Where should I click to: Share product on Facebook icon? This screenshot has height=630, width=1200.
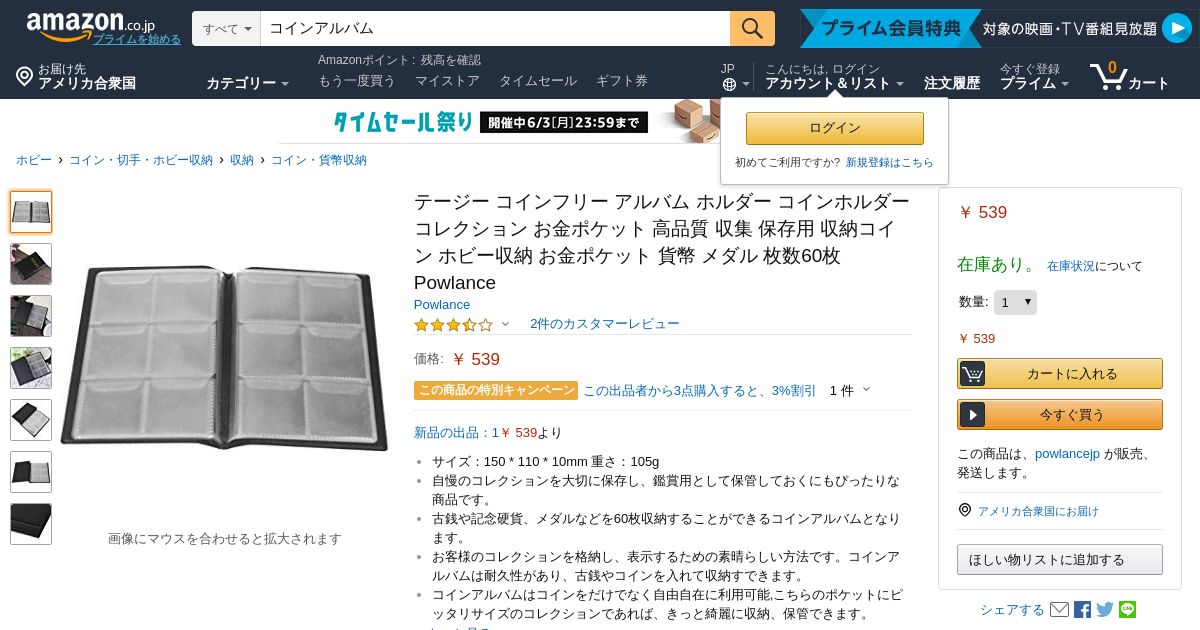click(1082, 609)
